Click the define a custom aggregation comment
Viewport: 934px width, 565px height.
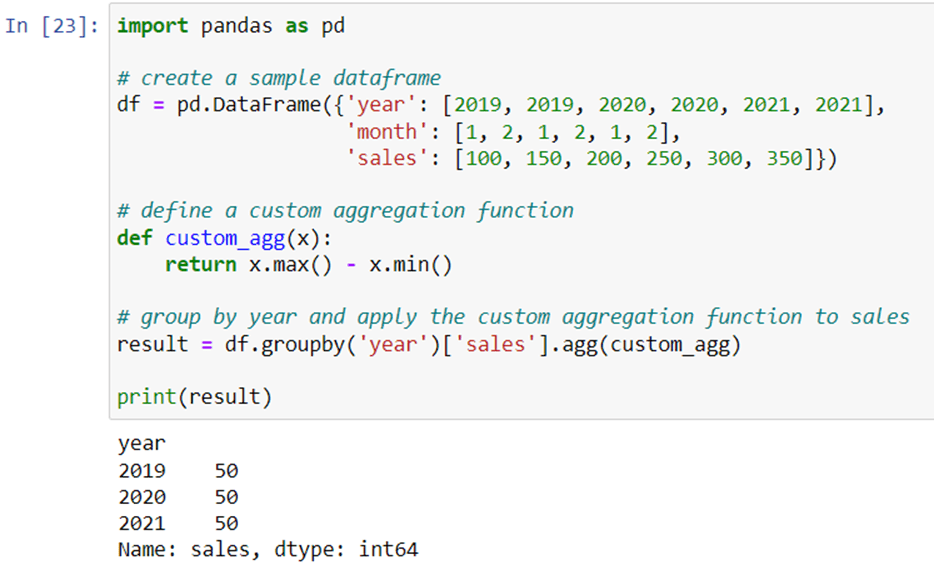345,211
